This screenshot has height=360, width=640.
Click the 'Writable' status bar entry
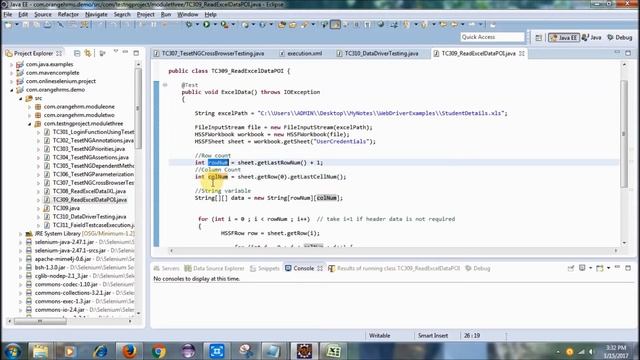click(x=380, y=336)
